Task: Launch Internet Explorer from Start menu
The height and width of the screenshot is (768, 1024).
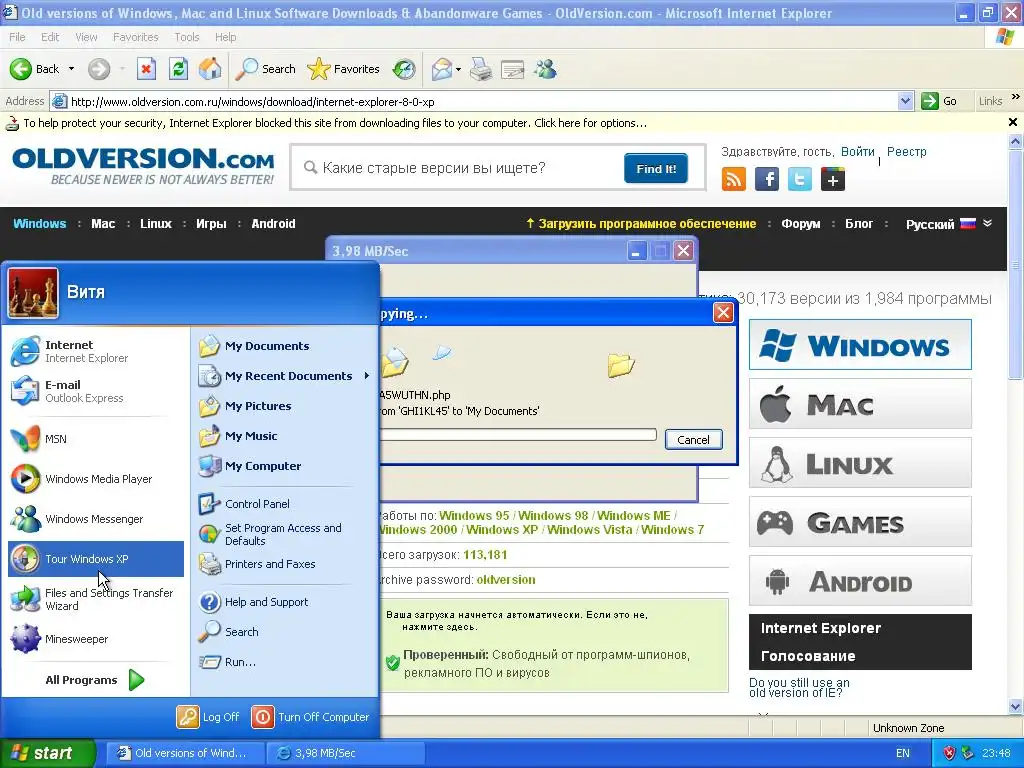Action: (96, 351)
